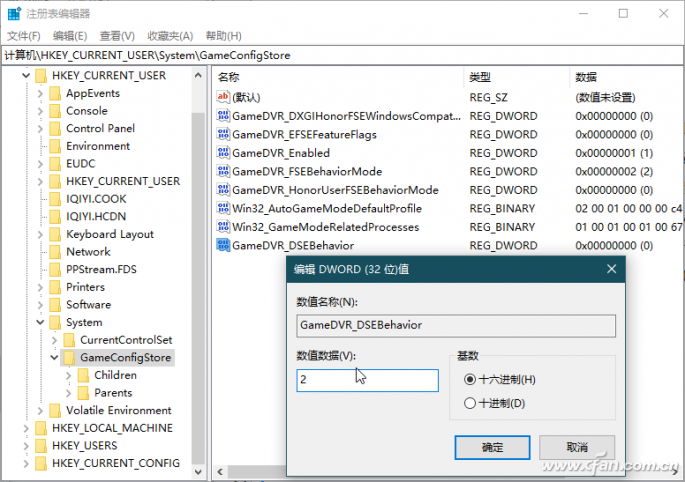Open the 收藏夹(A) menu
Screen dimensions: 685x482
(170, 36)
